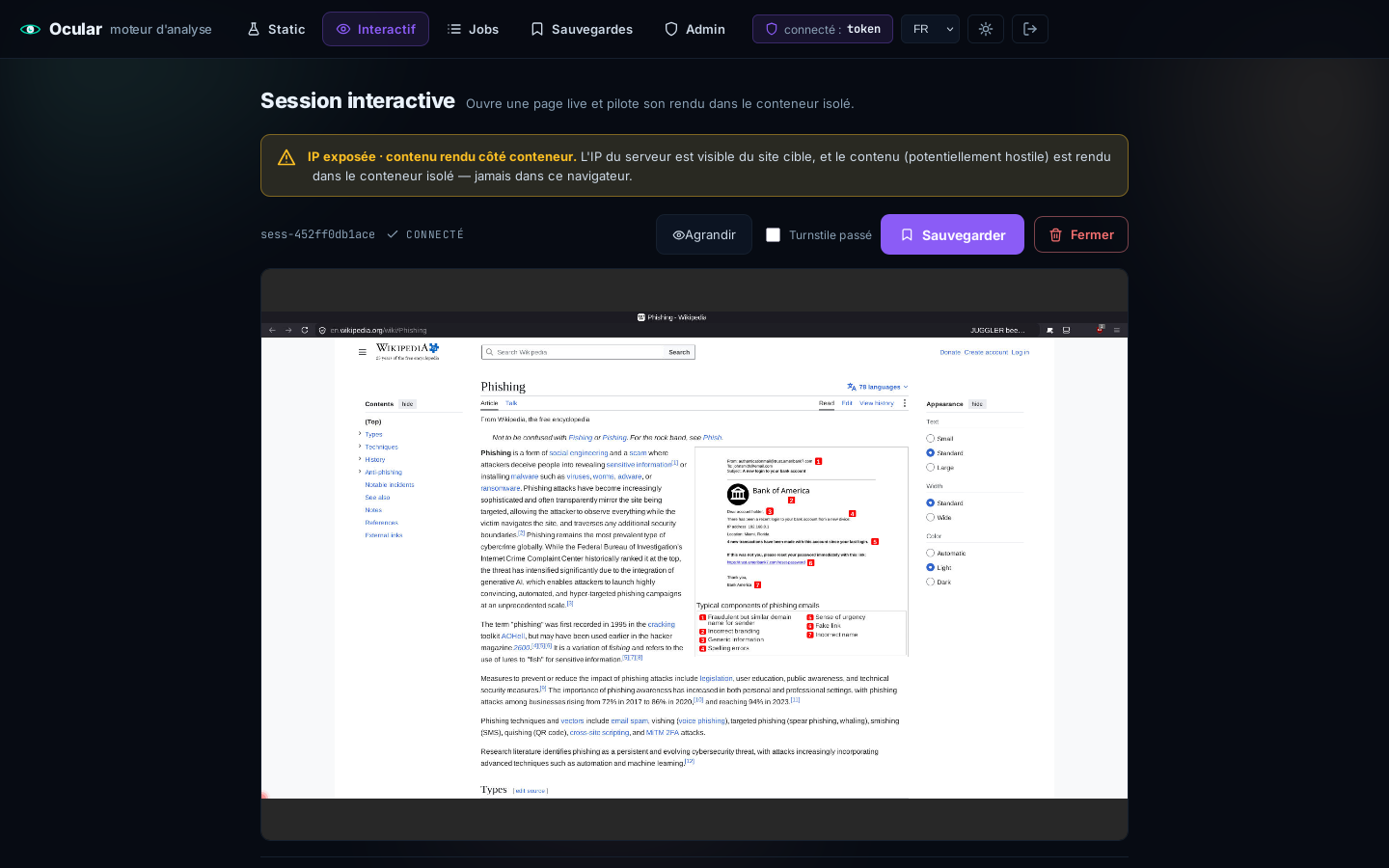
Task: Click the Agrandir button
Action: pos(704,234)
